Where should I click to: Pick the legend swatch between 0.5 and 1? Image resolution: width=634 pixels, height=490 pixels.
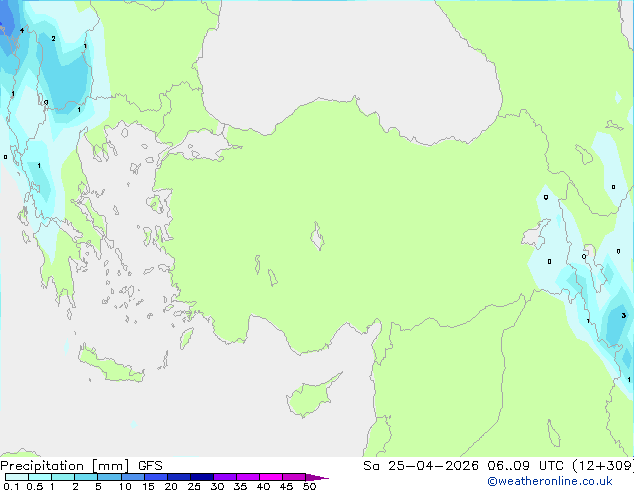(40, 477)
